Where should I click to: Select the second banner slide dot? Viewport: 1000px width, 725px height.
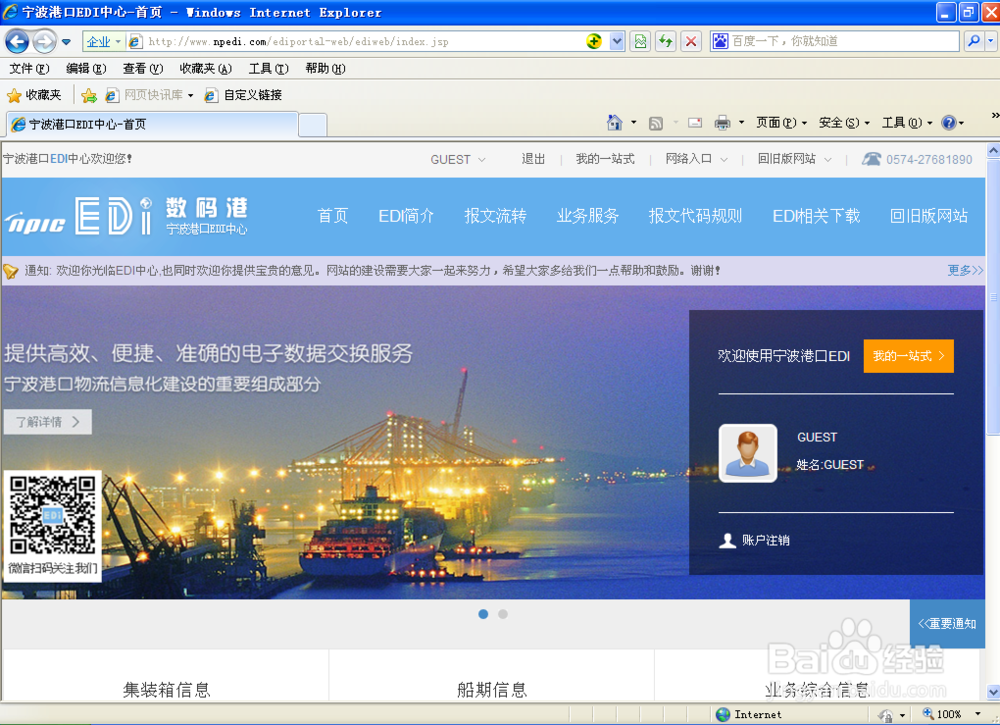[x=503, y=614]
